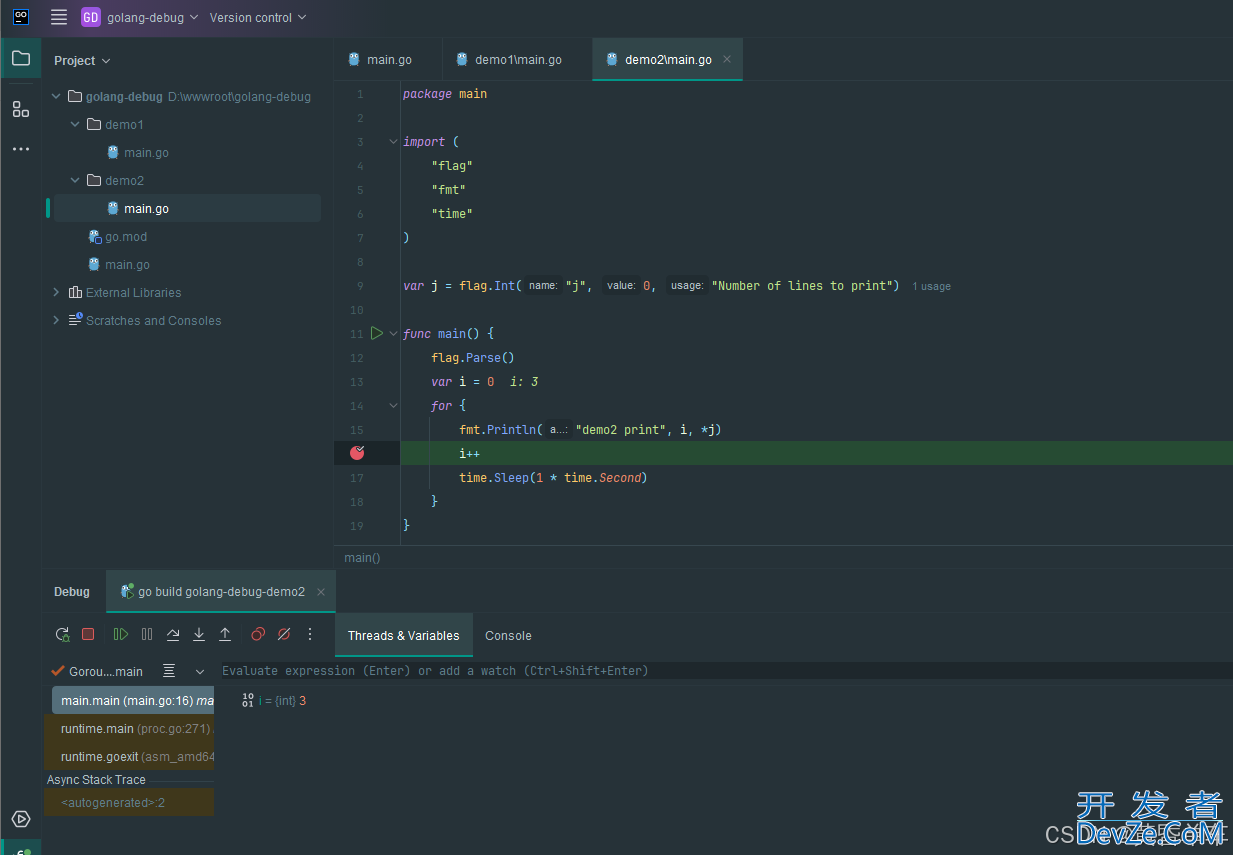Open the golang-debug project dropdown
Screen dimensions: 1233x855
140,17
